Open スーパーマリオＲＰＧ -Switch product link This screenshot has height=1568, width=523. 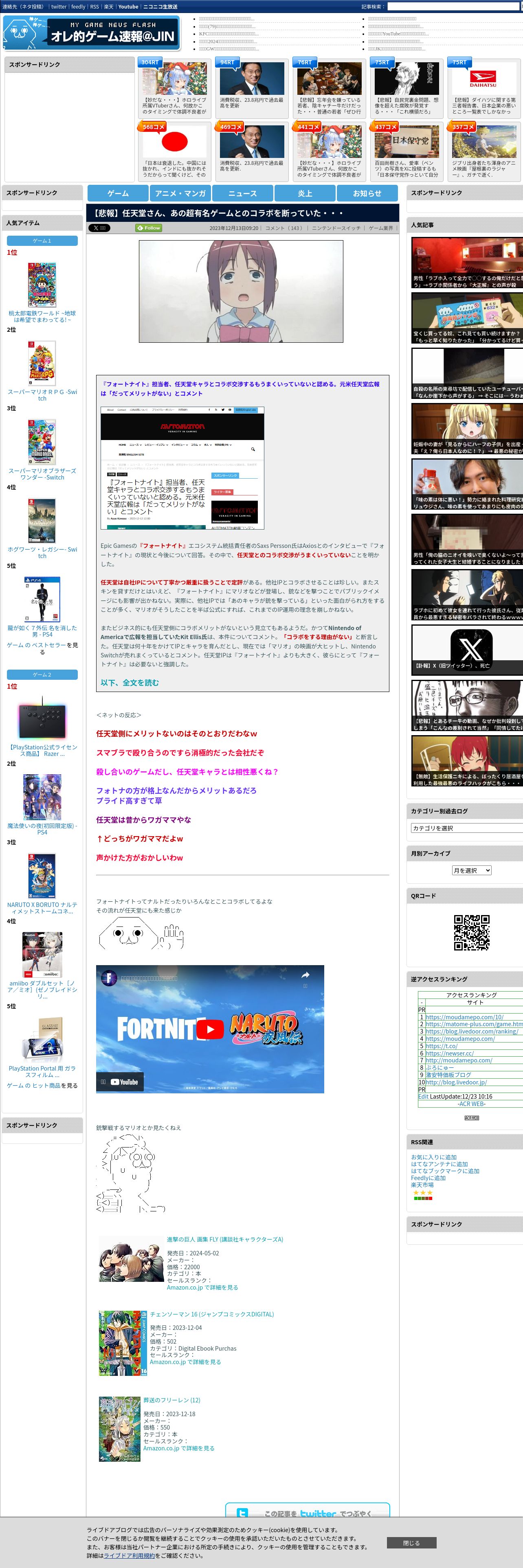click(42, 395)
